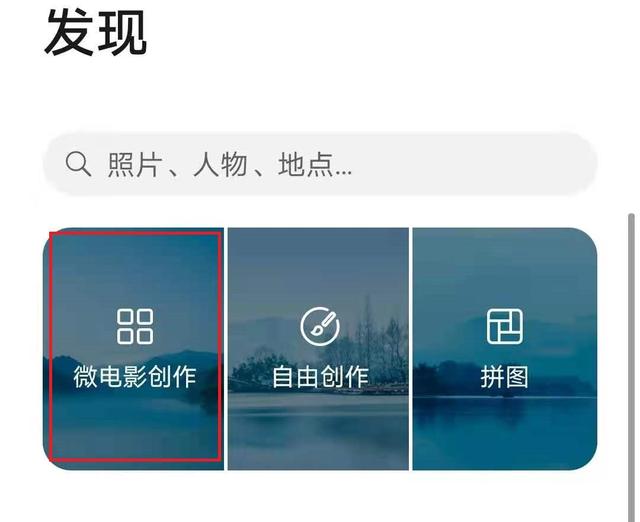Click the 照片、人物、地点… placeholder text
The height and width of the screenshot is (522, 640).
click(x=230, y=164)
